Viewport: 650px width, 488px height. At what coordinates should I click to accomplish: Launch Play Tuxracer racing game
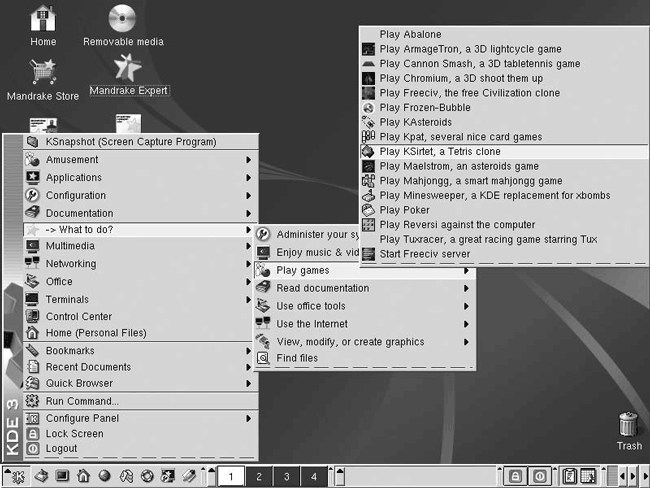(504, 239)
